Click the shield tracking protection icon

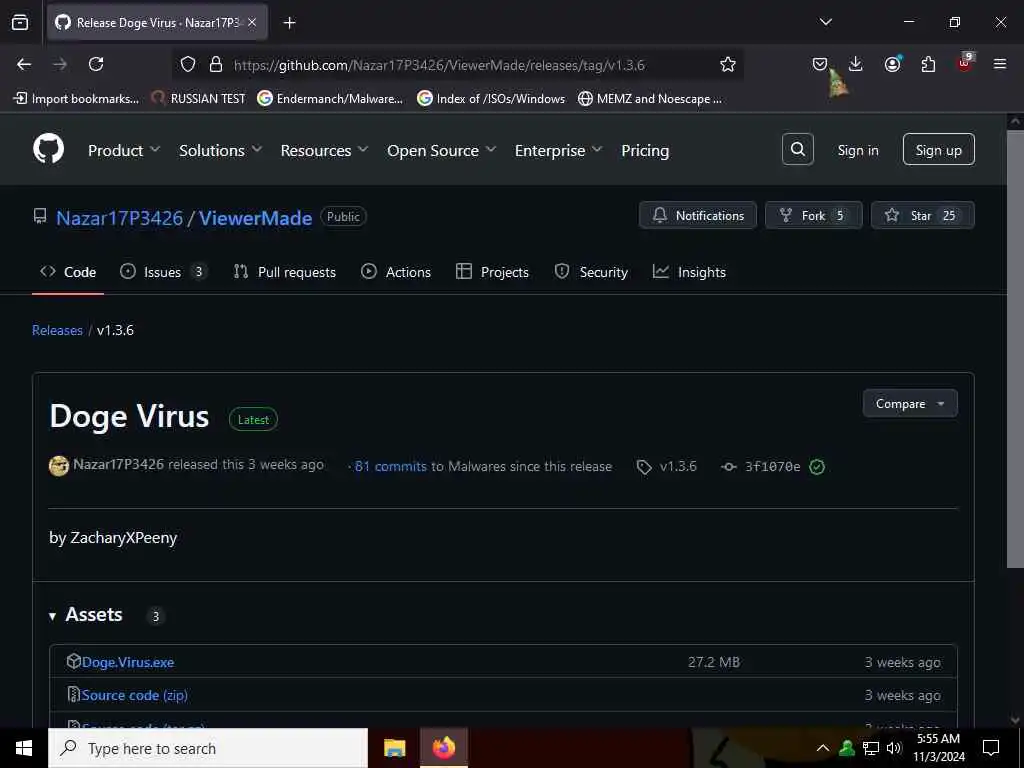(x=188, y=64)
